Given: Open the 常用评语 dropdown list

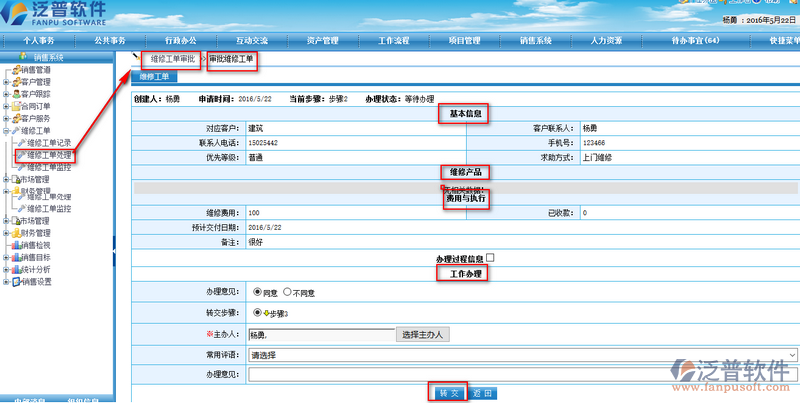Looking at the screenshot, I should click(x=522, y=354).
